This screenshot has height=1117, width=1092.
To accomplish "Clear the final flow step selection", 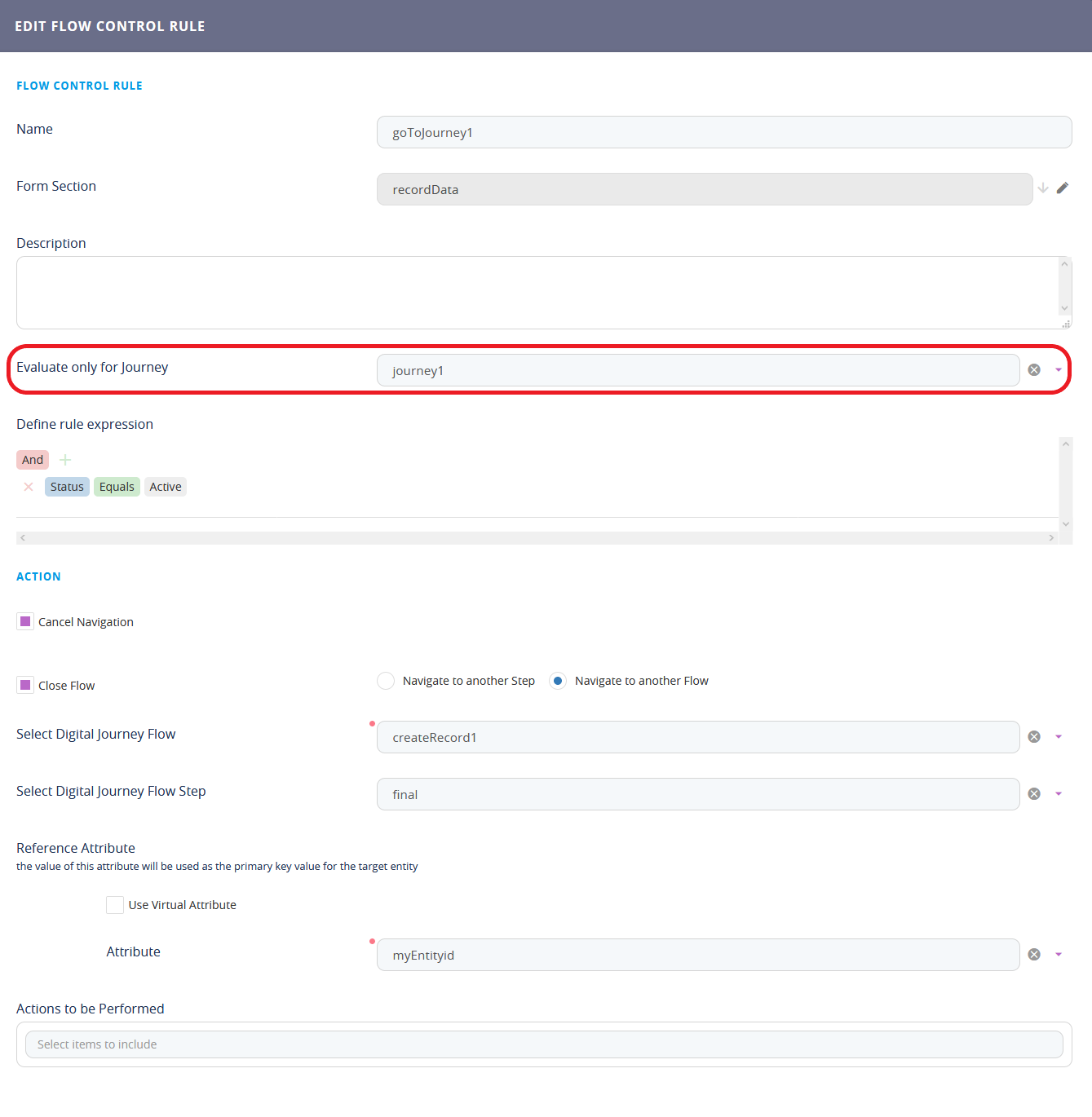I will coord(1034,794).
